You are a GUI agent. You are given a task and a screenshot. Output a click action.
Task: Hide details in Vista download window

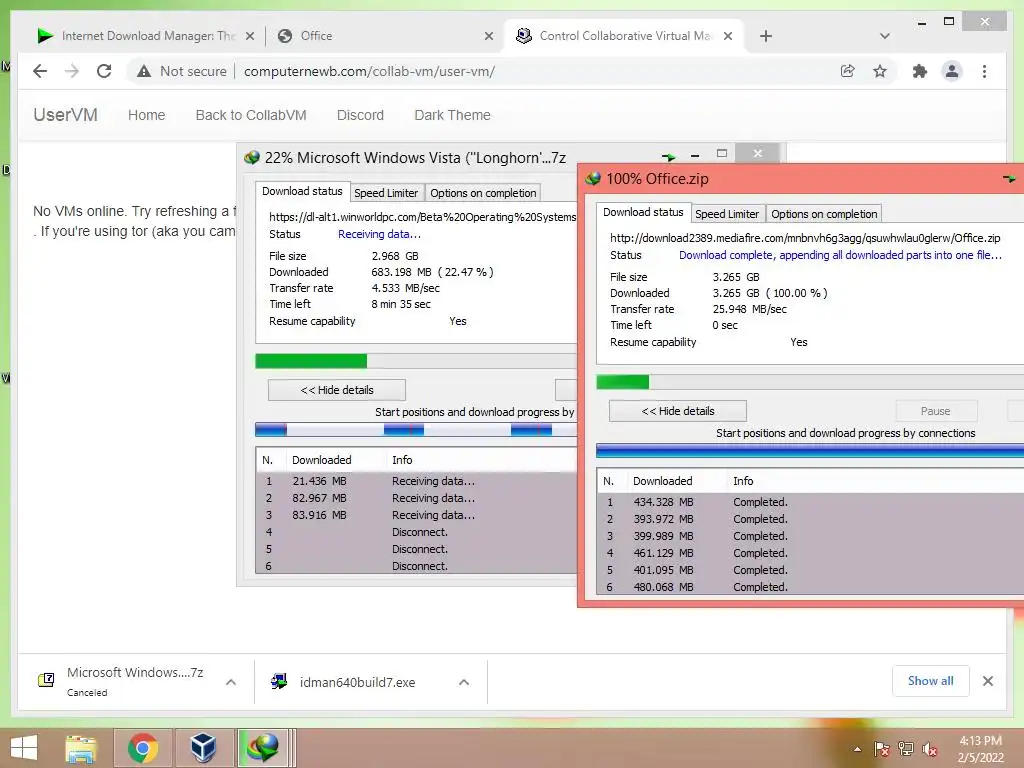(x=336, y=390)
